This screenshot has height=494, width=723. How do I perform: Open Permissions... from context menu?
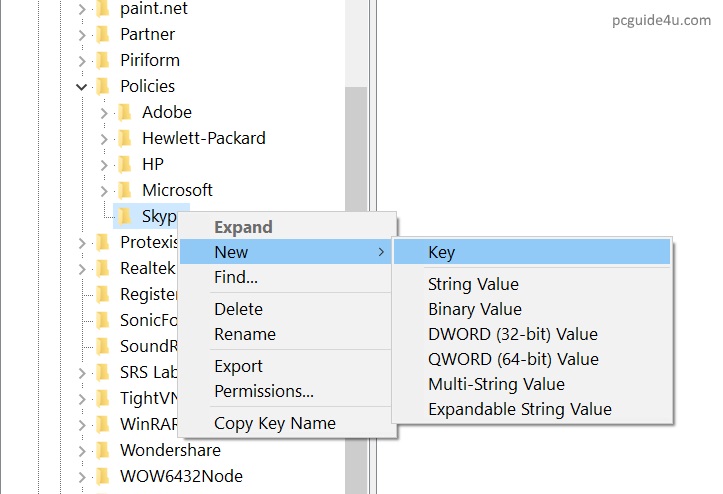point(264,391)
